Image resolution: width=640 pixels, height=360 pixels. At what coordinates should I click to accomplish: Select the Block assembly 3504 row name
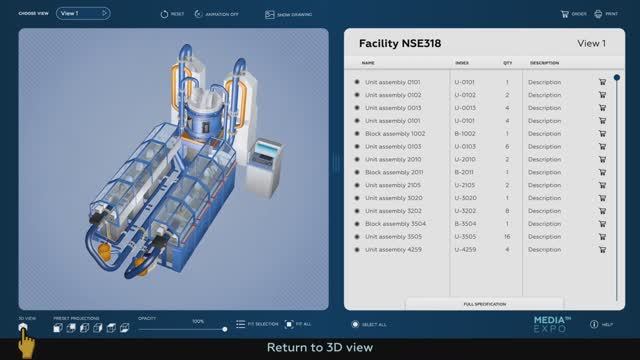(395, 224)
